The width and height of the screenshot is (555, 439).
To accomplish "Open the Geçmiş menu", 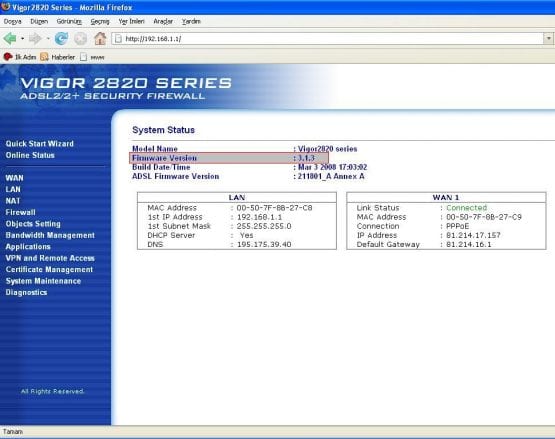I will coord(100,22).
